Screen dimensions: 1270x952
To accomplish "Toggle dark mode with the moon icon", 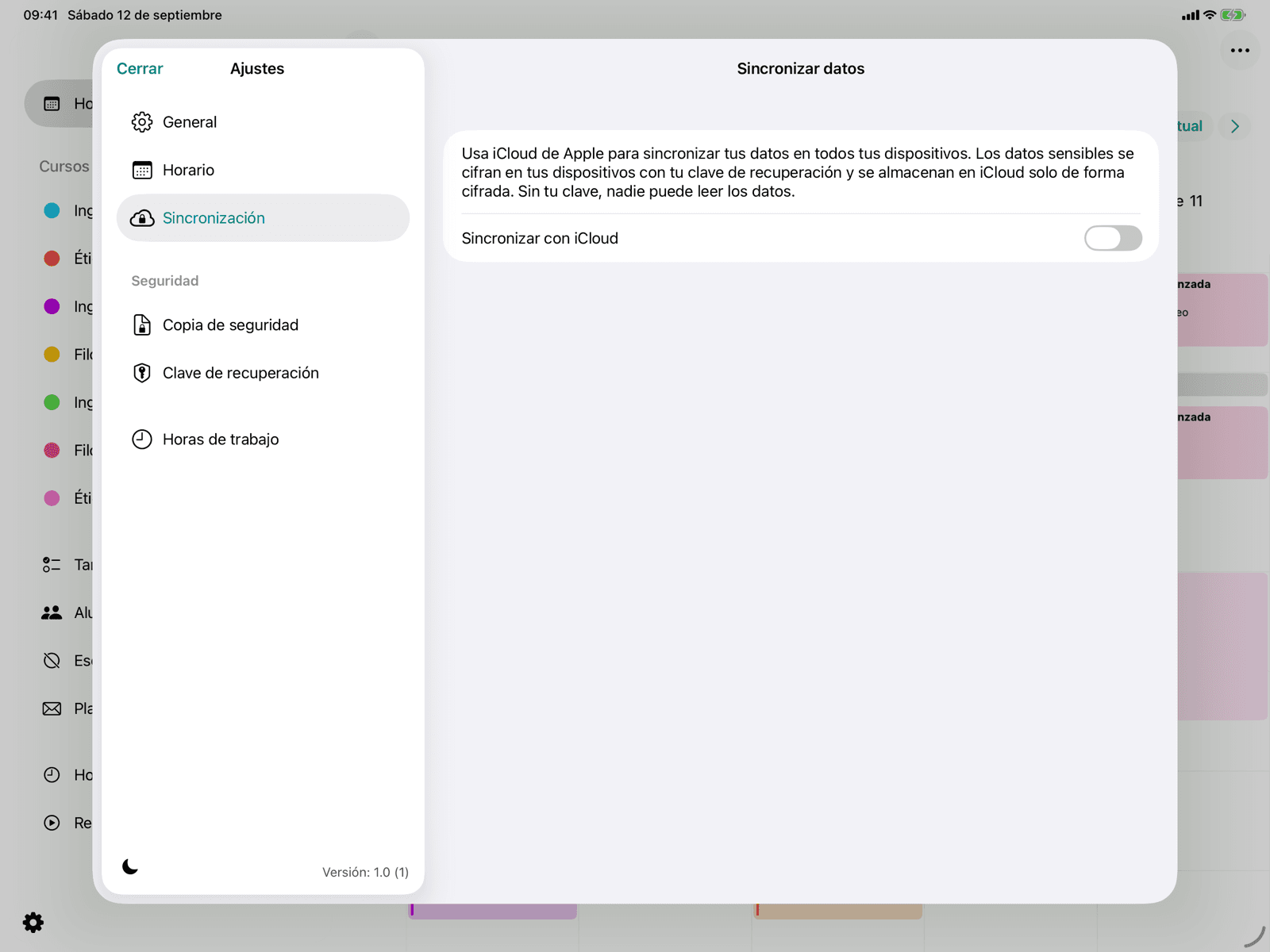I will pos(130,867).
